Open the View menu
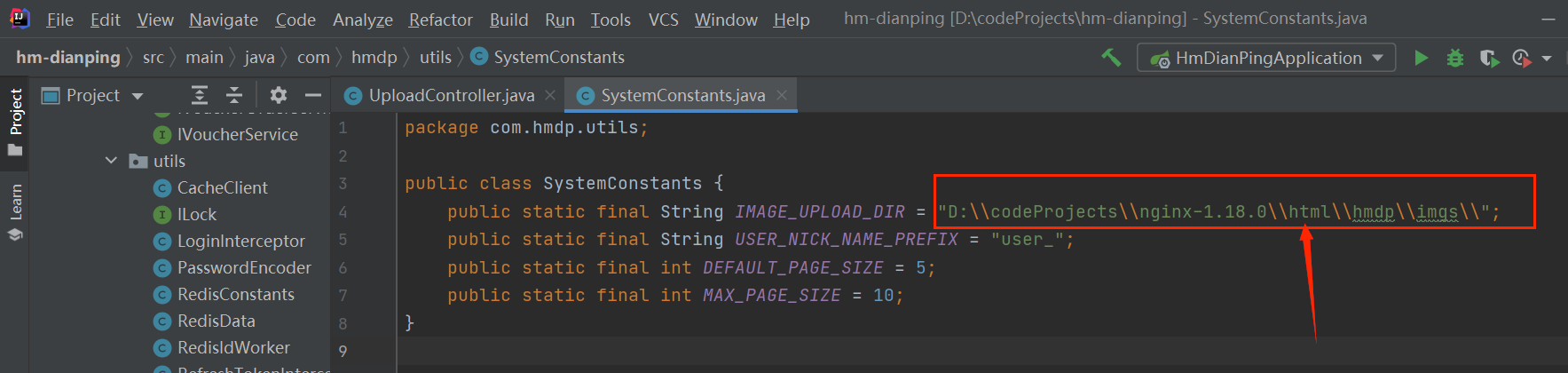The image size is (1568, 373). (155, 20)
